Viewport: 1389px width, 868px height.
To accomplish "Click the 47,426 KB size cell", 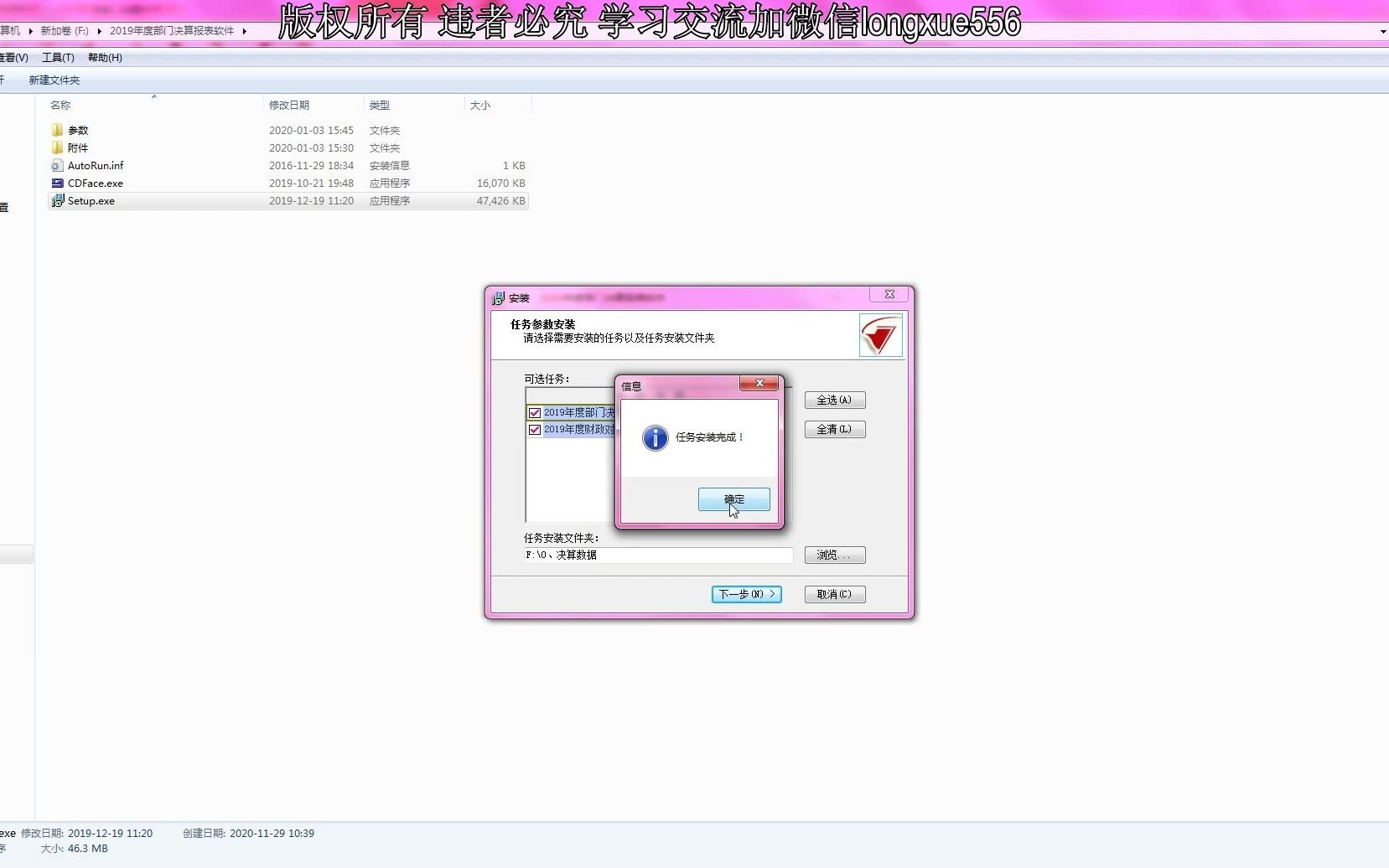I will pos(500,200).
